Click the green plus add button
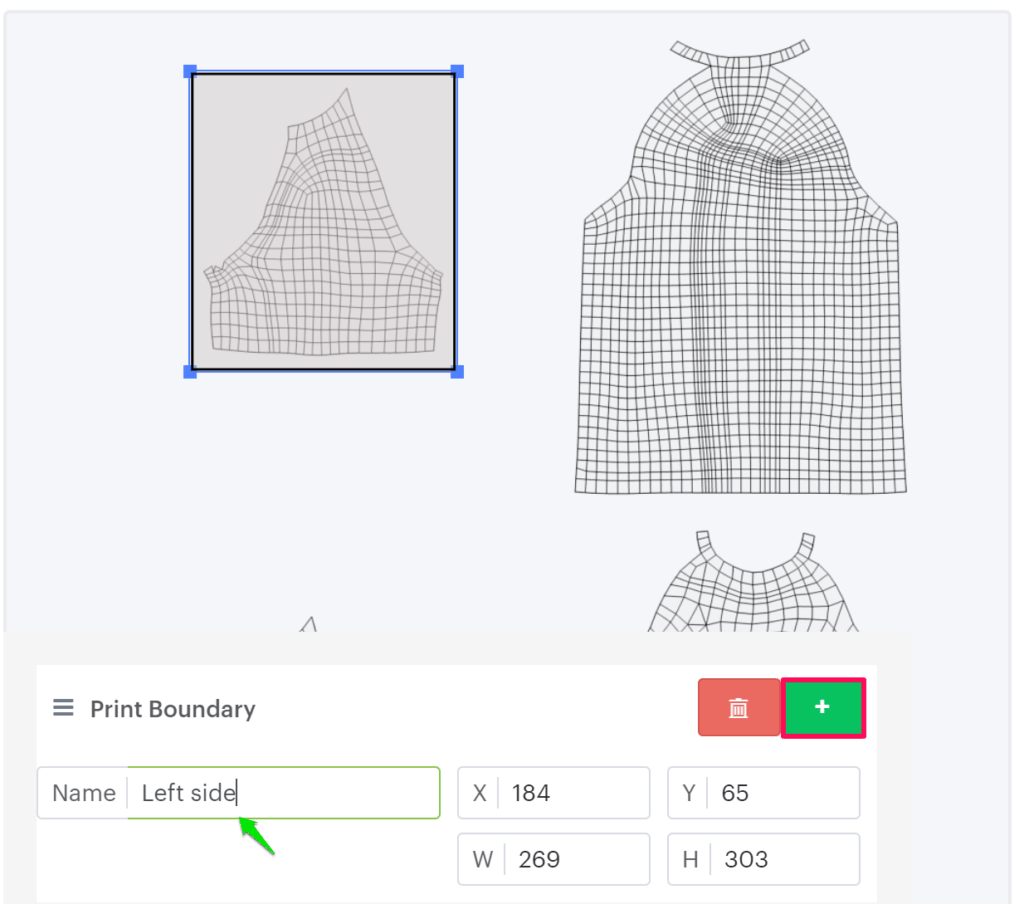The width and height of the screenshot is (1024, 904). 822,707
